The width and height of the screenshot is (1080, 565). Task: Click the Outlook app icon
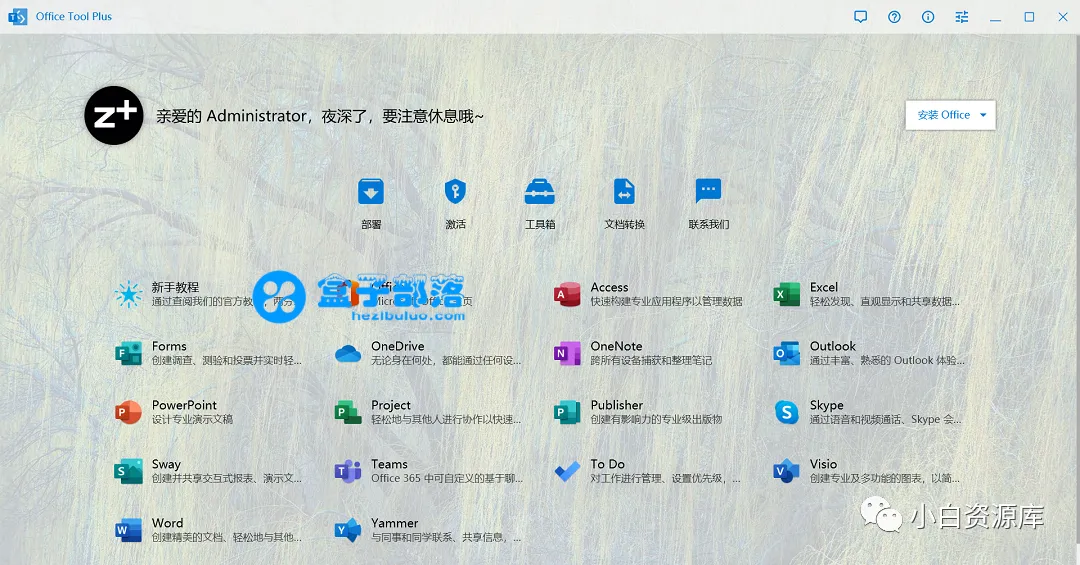[x=787, y=353]
